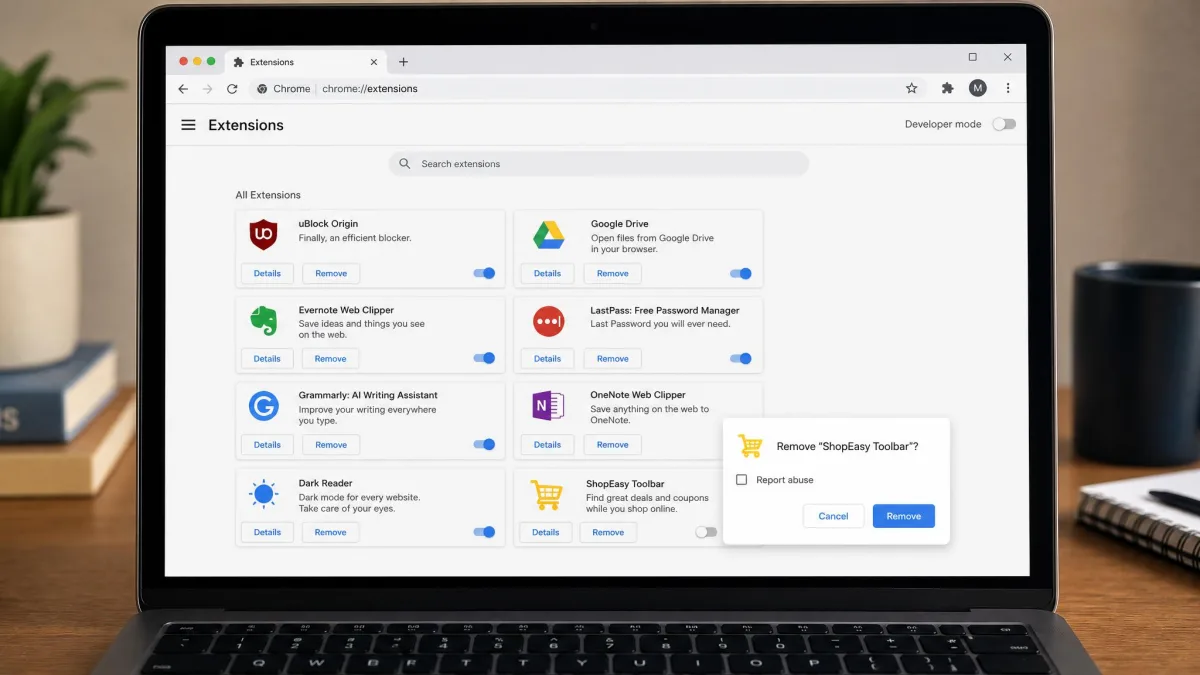Click the cart icon in the remove dialog
This screenshot has width=1200, height=675.
tap(750, 446)
